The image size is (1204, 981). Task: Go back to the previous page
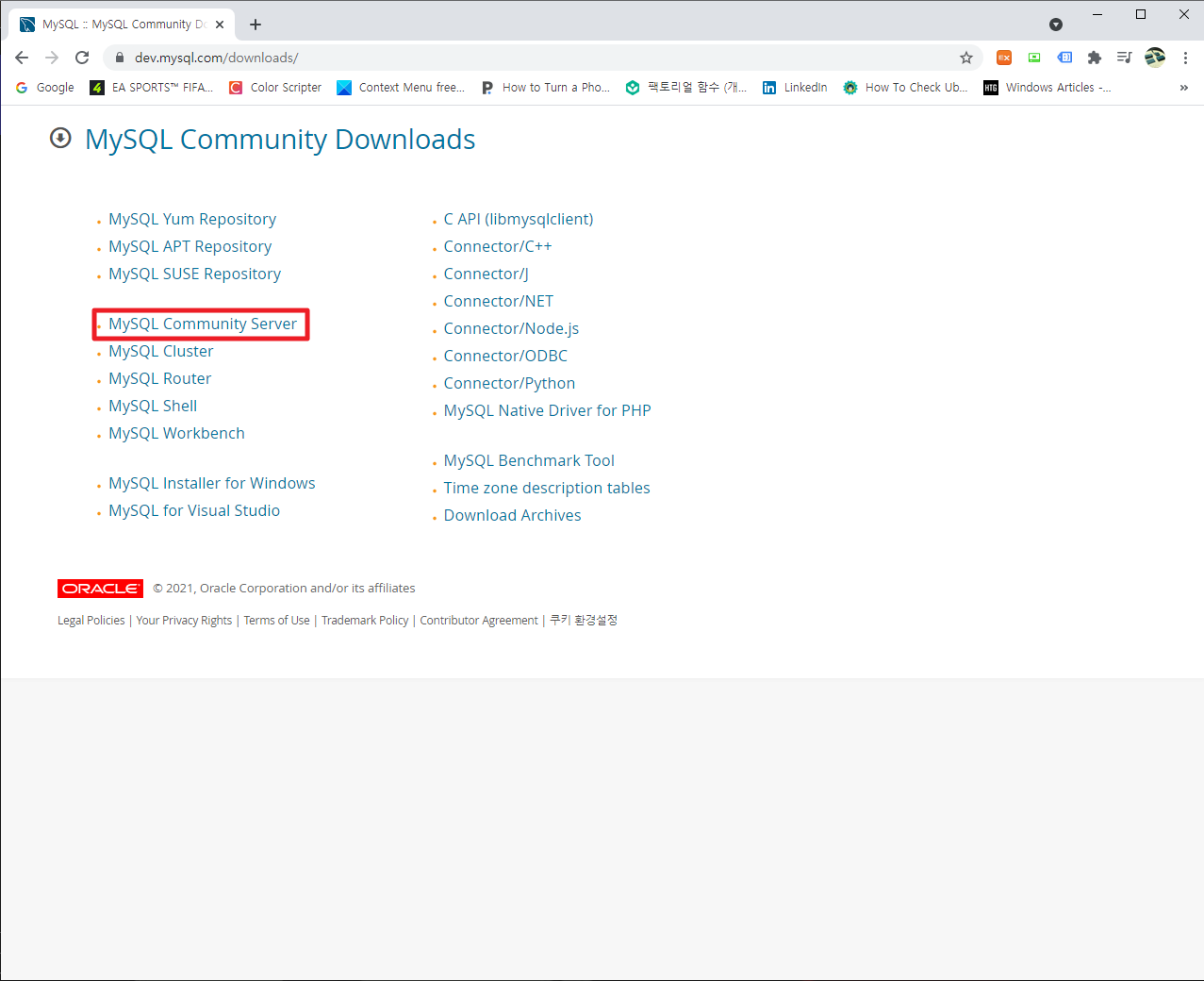point(22,58)
